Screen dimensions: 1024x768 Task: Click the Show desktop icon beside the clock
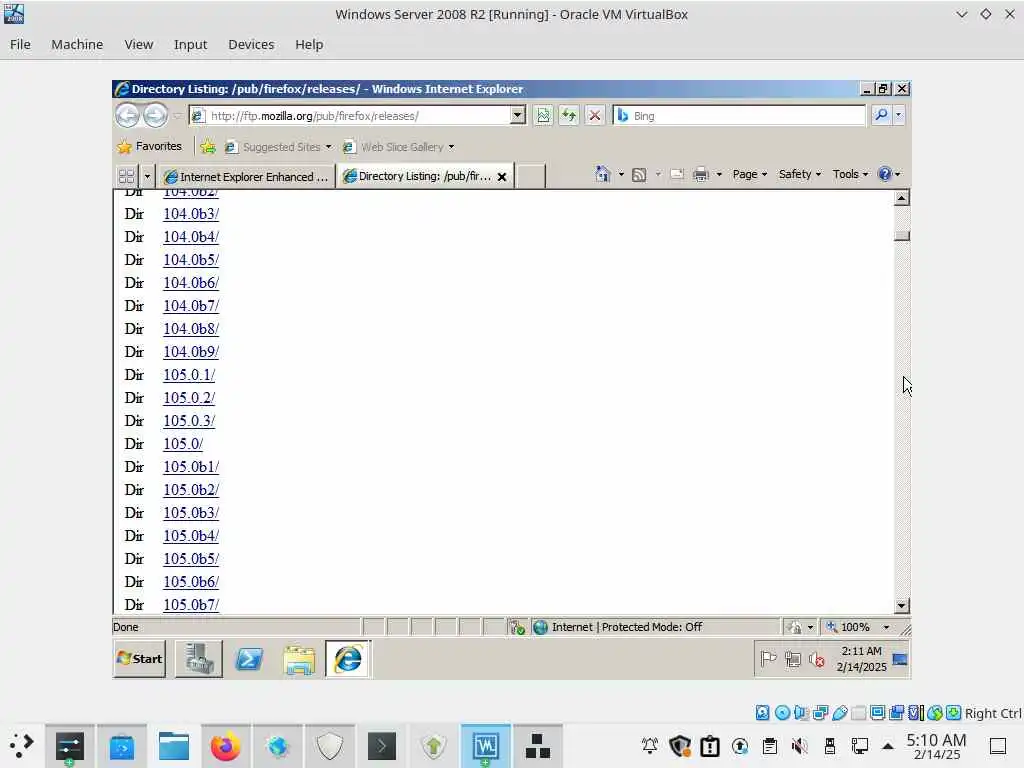tap(900, 660)
